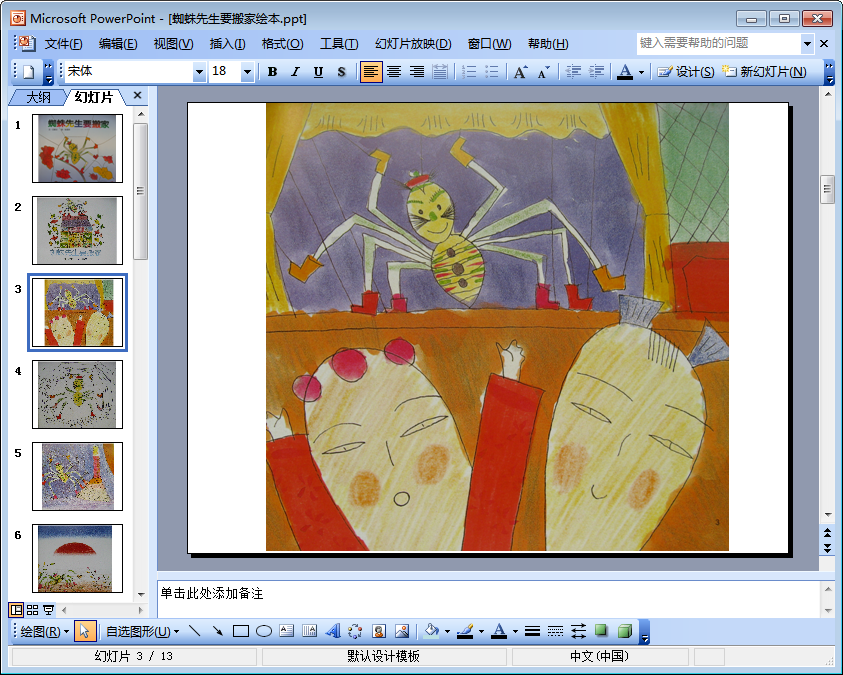Open the font name dropdown (宋体)
The image size is (843, 675).
pyautogui.click(x=199, y=71)
